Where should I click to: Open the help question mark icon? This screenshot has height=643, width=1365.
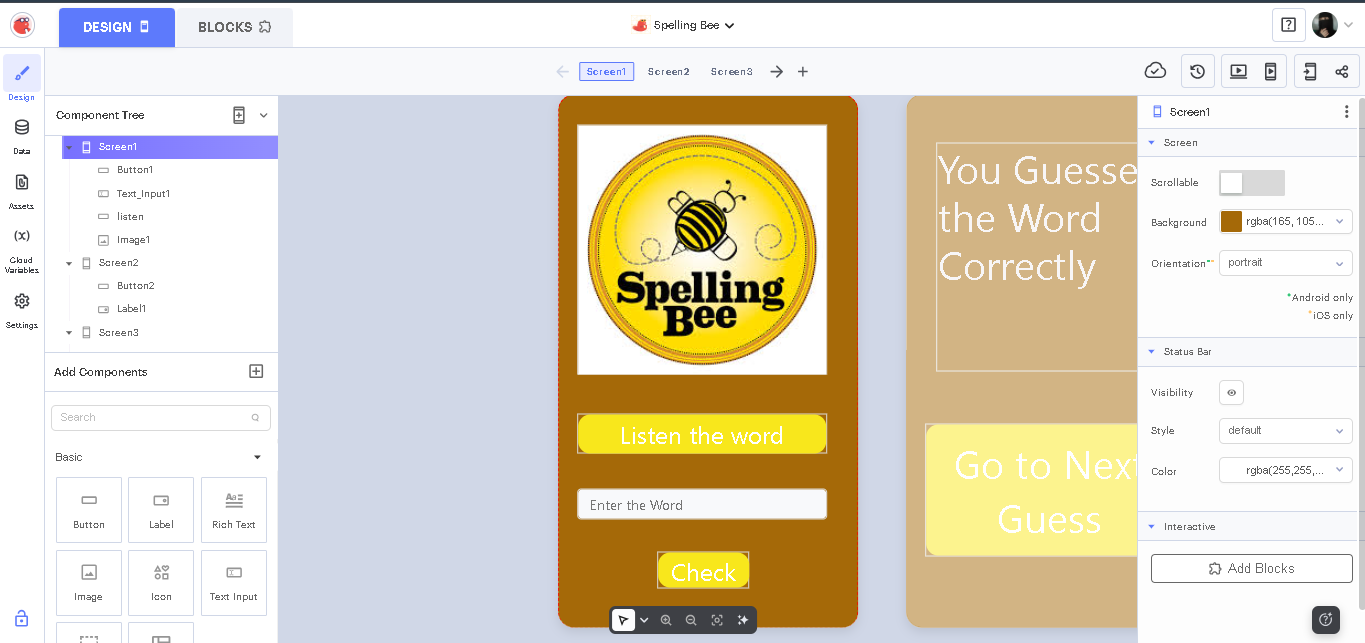pyautogui.click(x=1288, y=25)
